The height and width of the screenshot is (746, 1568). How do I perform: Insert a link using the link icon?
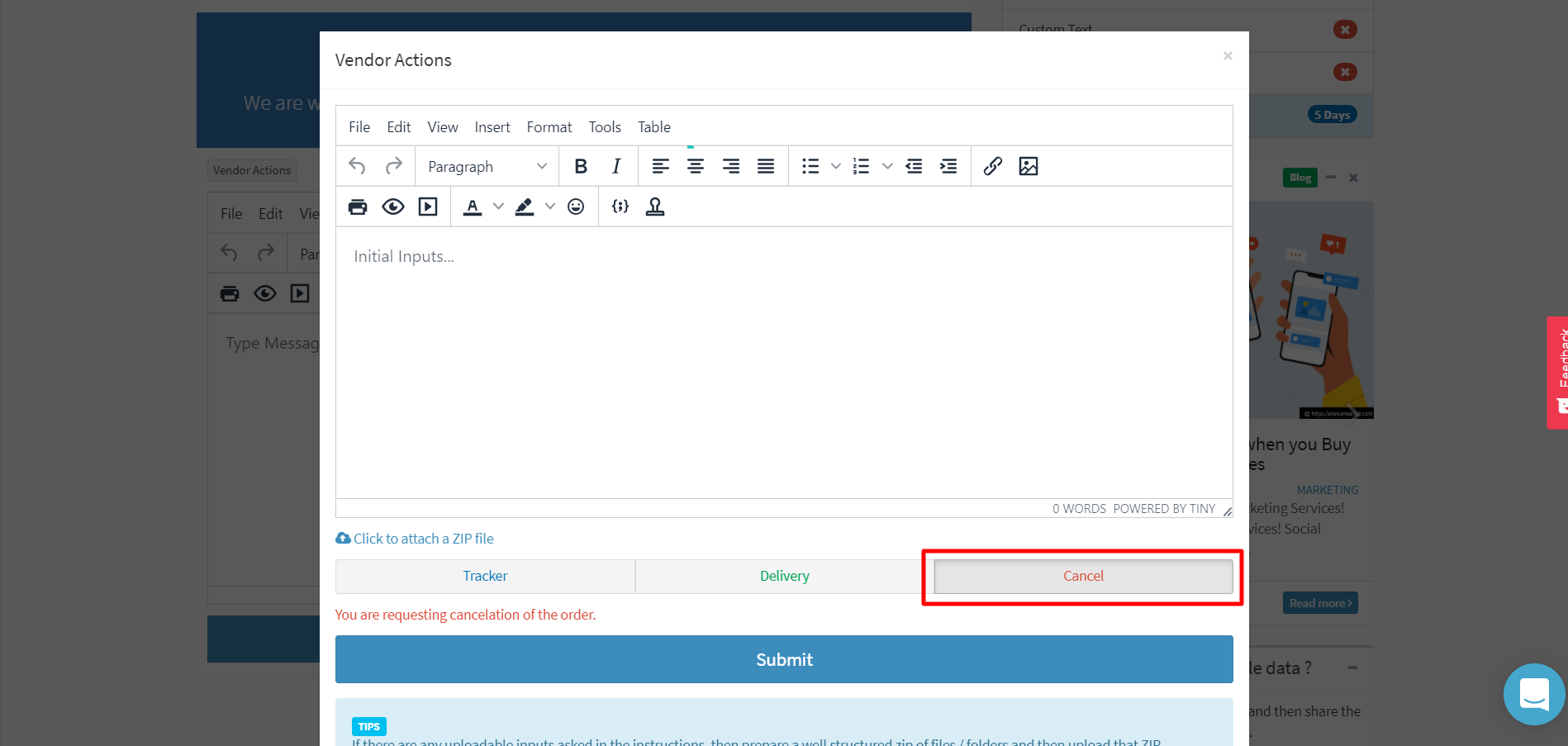point(992,166)
